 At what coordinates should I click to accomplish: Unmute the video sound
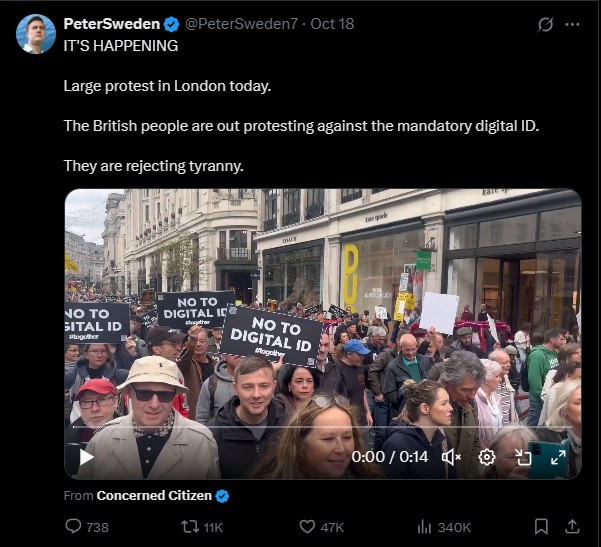[x=451, y=457]
